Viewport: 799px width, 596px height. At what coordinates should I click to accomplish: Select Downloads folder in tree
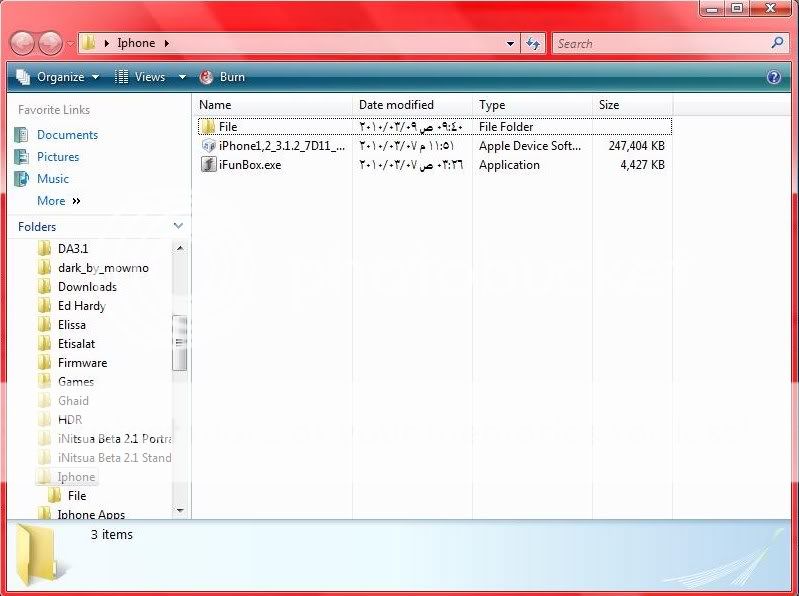[87, 287]
